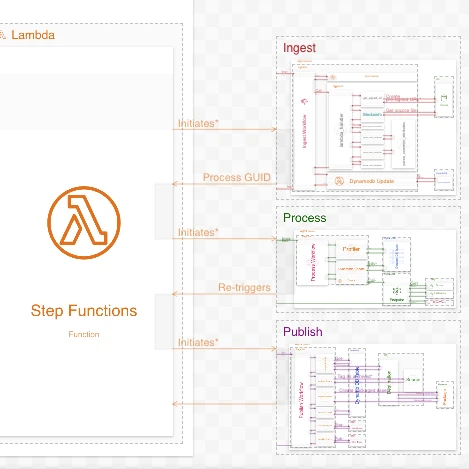Viewport: 469px width, 469px height.
Task: Select the Re-triggers arrow label
Action: 244,287
